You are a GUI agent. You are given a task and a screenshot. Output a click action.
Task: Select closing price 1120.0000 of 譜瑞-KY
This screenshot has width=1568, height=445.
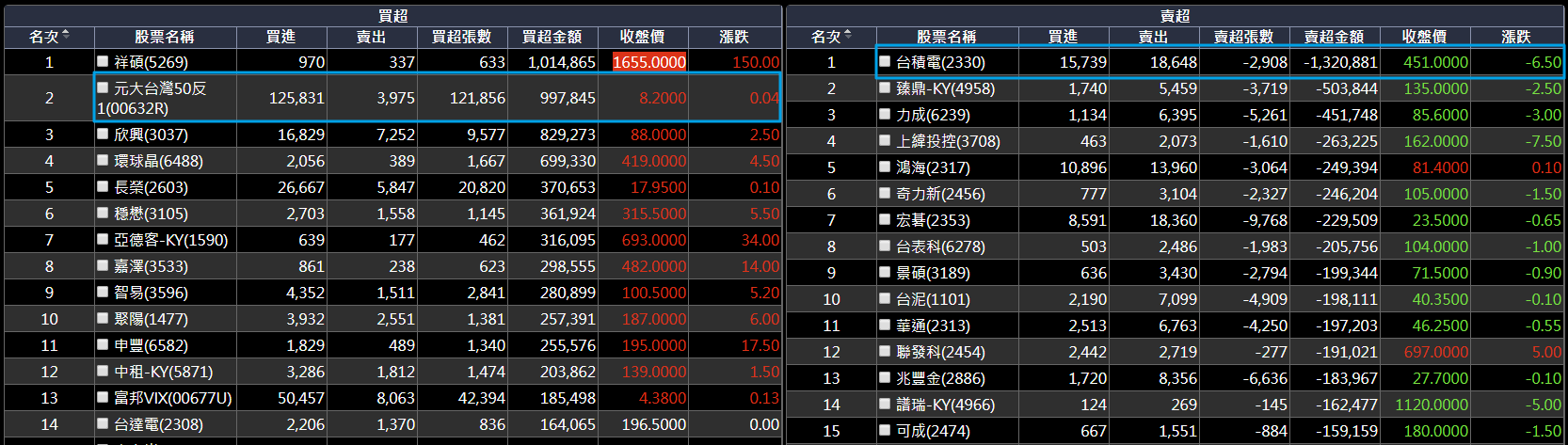click(1432, 405)
